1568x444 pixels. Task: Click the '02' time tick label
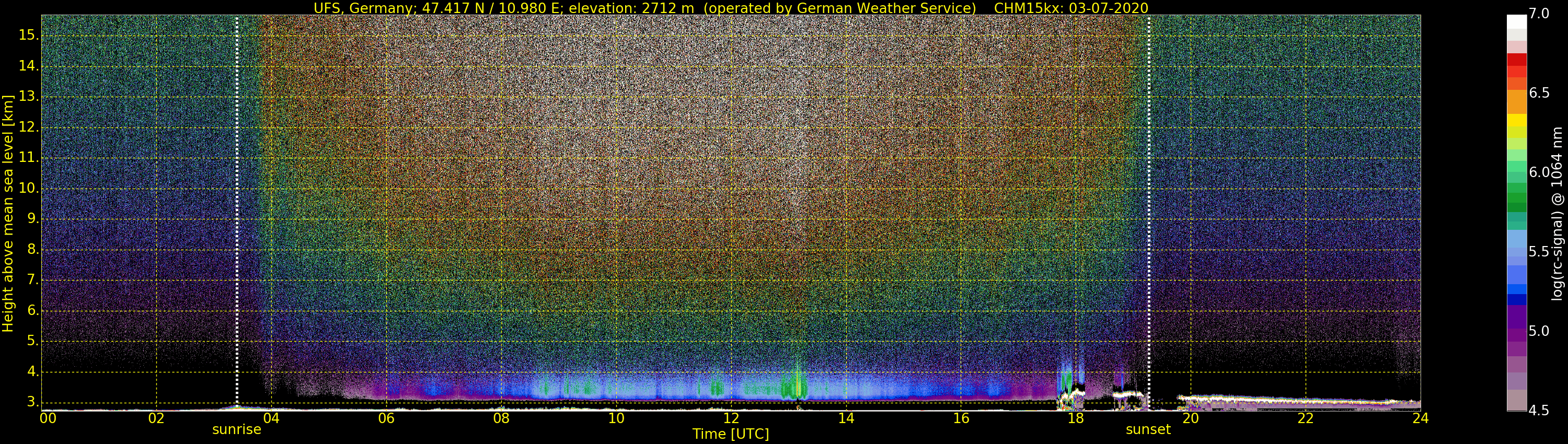pos(156,418)
